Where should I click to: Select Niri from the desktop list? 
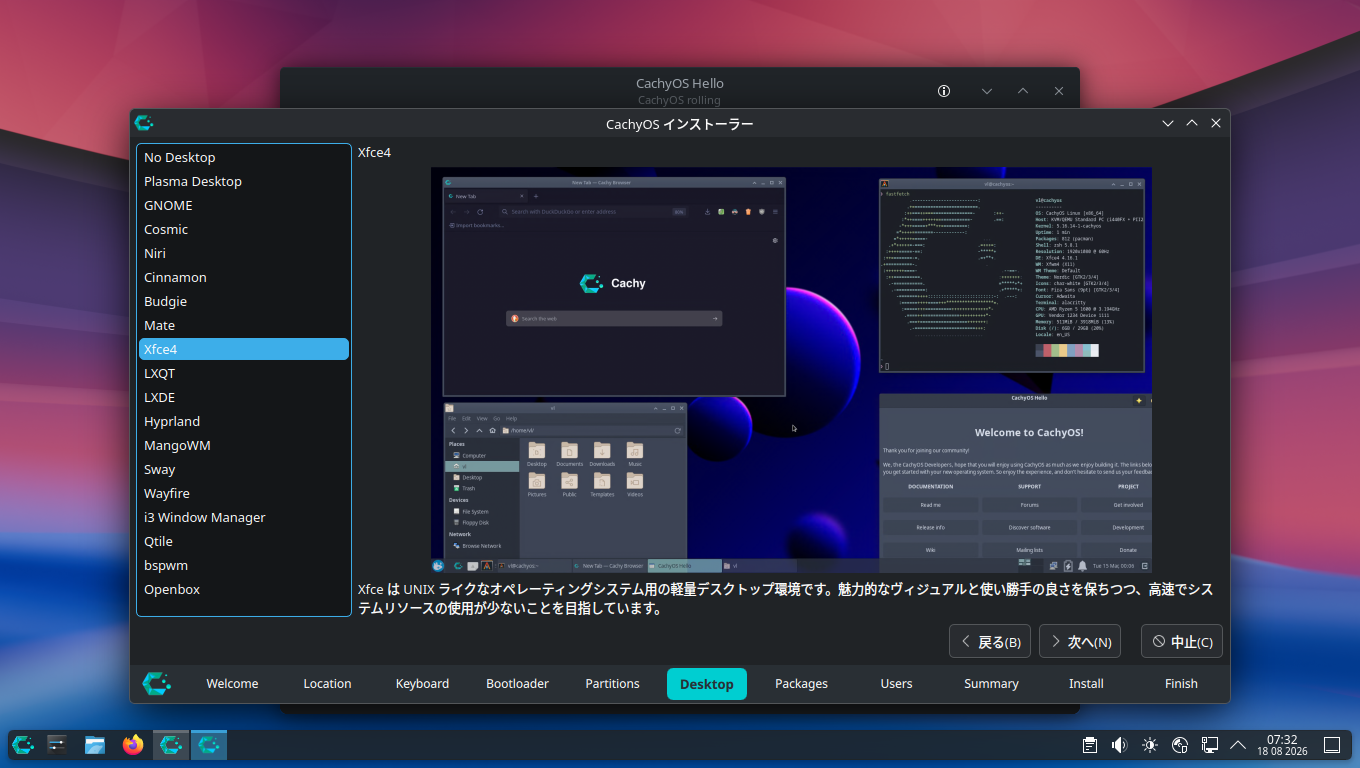pos(244,253)
